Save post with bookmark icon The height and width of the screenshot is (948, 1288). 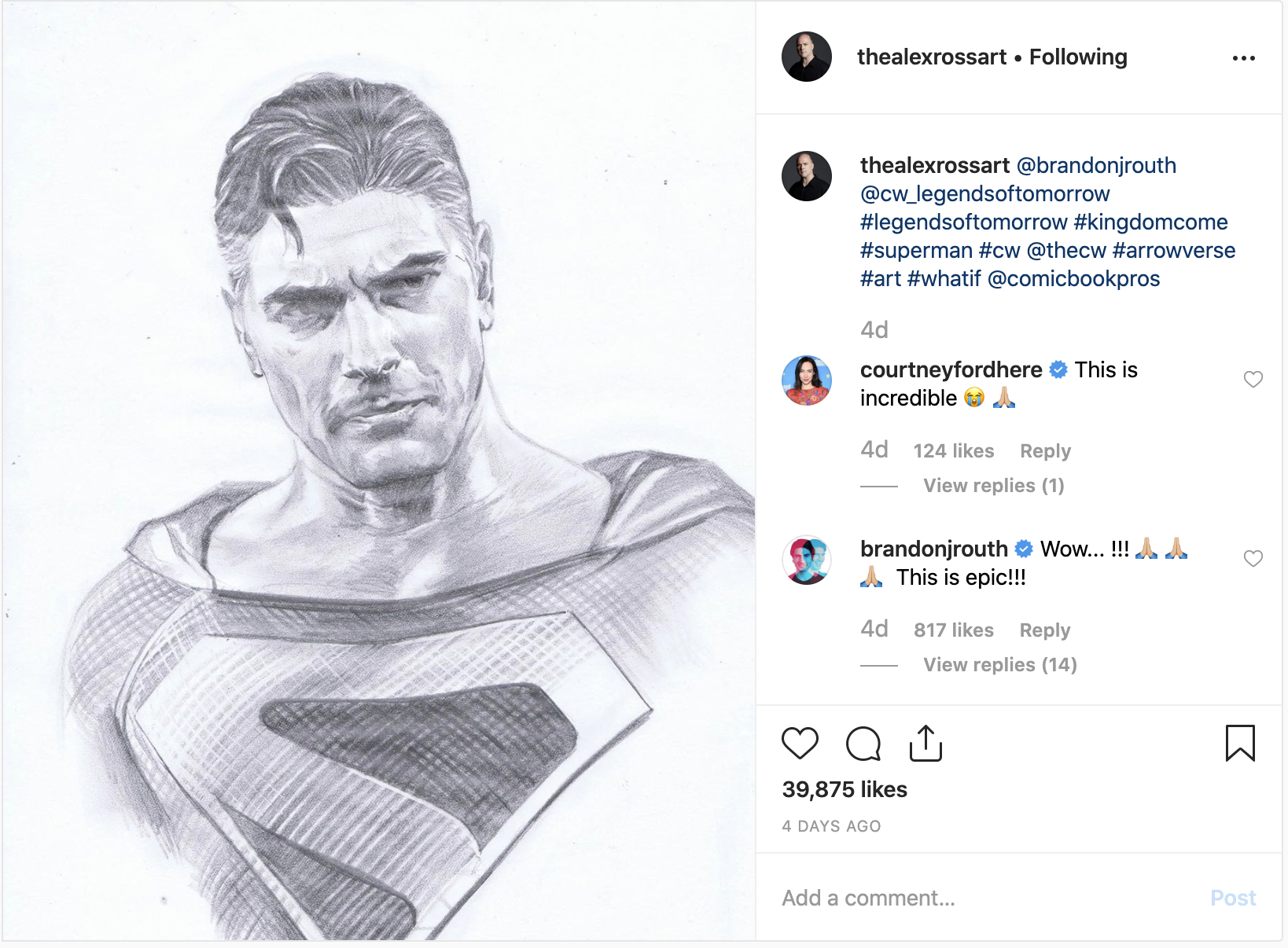pos(1240,743)
